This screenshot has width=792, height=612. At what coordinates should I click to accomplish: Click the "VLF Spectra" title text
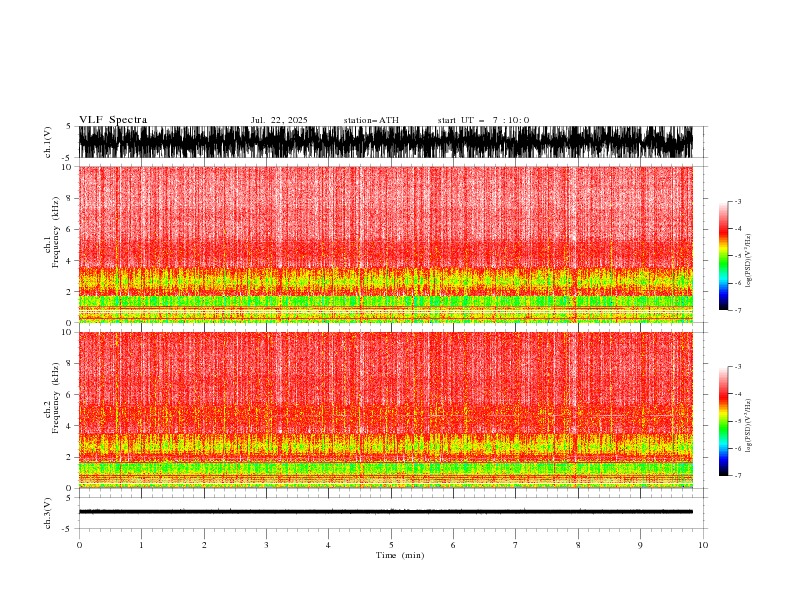click(x=113, y=120)
